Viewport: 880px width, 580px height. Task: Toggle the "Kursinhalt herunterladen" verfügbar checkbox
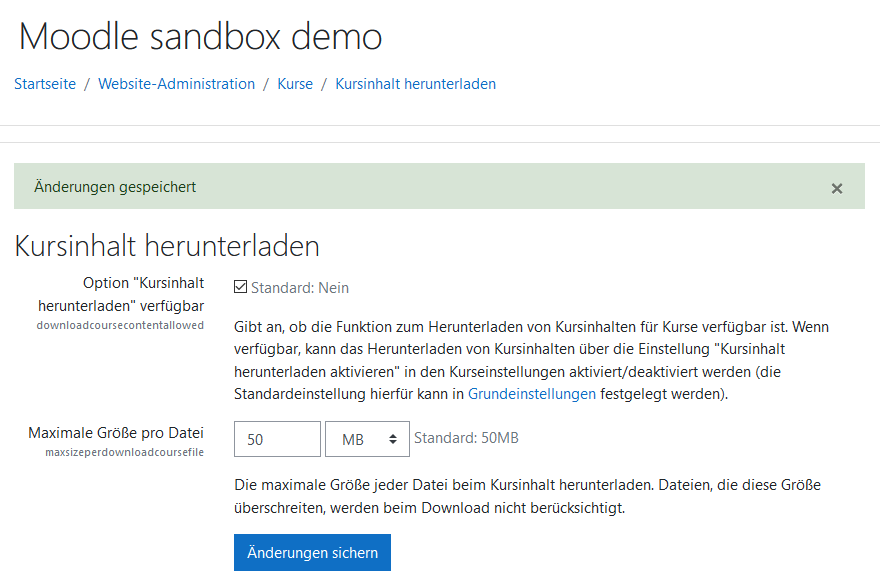pyautogui.click(x=240, y=288)
